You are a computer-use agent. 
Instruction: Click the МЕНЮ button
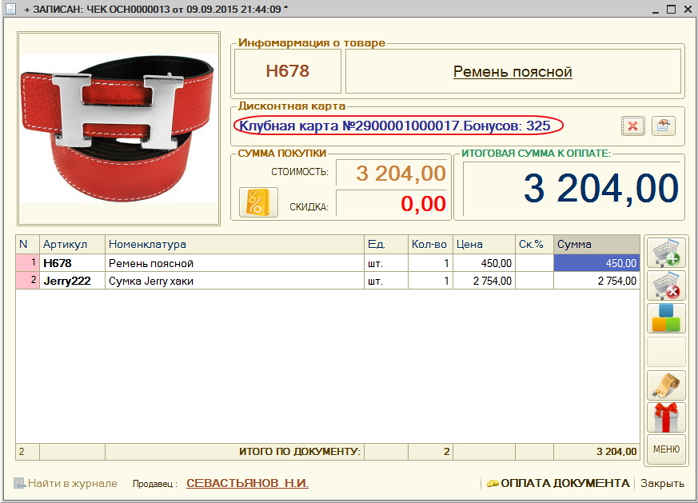tap(666, 450)
